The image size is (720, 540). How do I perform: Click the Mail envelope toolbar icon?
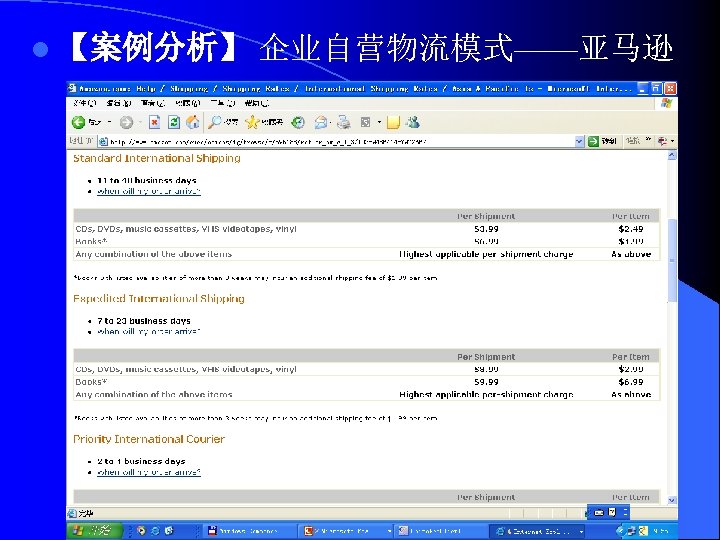[x=321, y=122]
